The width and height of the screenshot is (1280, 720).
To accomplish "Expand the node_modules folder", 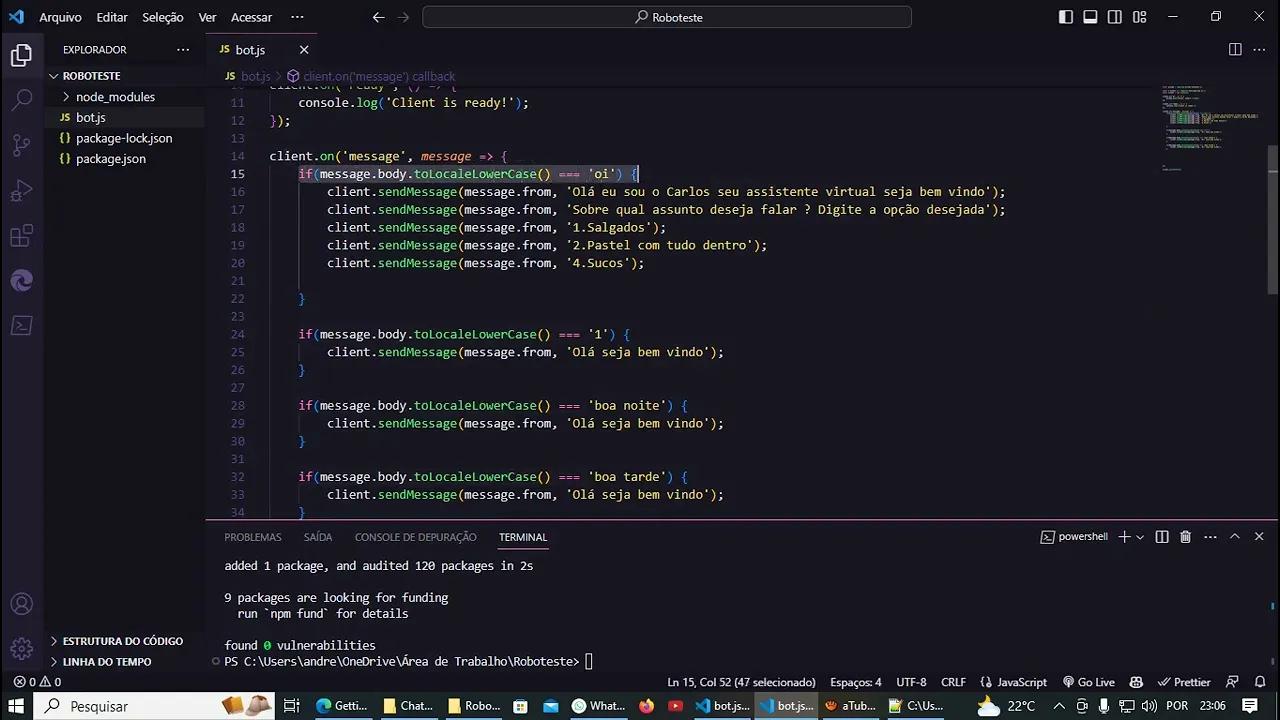I will point(125,97).
